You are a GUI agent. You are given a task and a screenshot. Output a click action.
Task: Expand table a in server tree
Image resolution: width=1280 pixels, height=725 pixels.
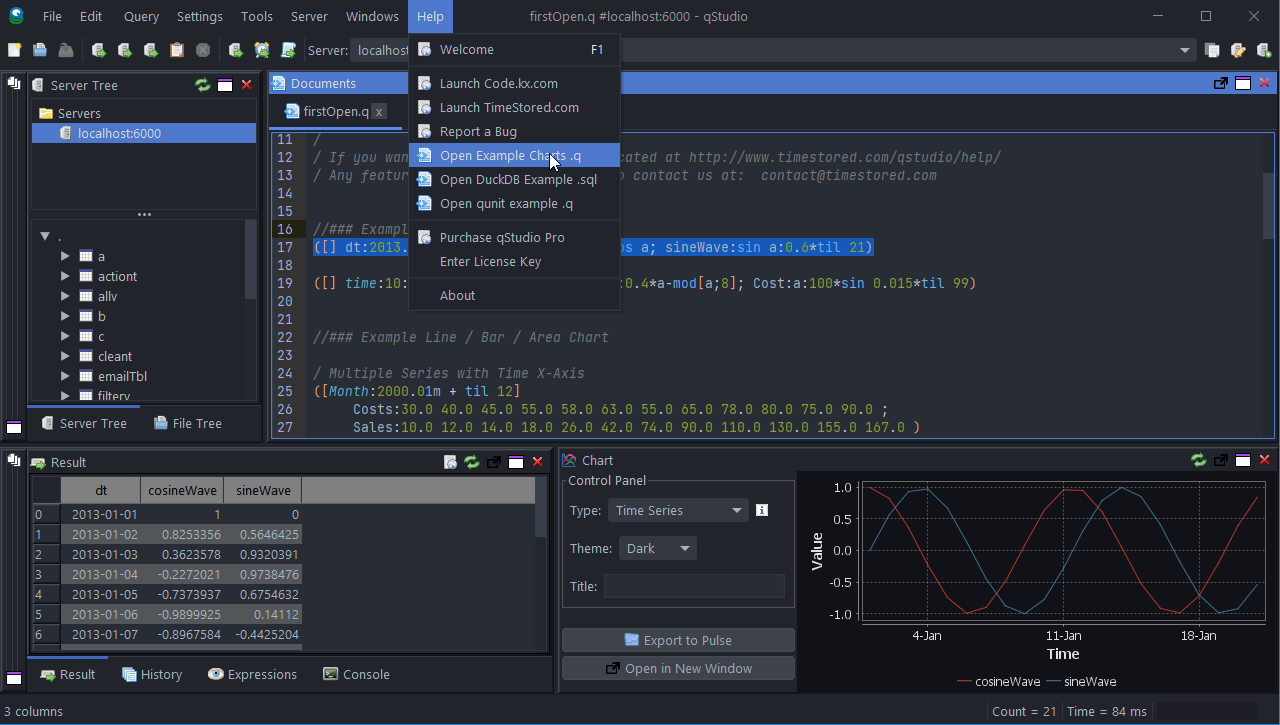coord(65,256)
